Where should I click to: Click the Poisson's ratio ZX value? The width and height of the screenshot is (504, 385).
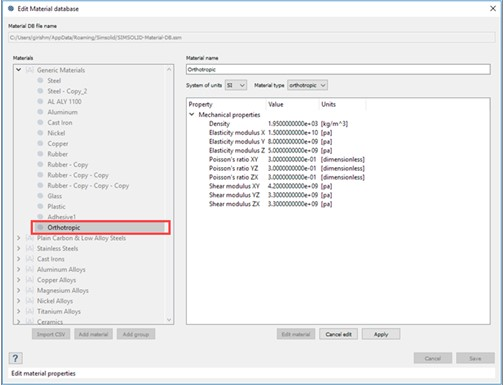[x=292, y=177]
